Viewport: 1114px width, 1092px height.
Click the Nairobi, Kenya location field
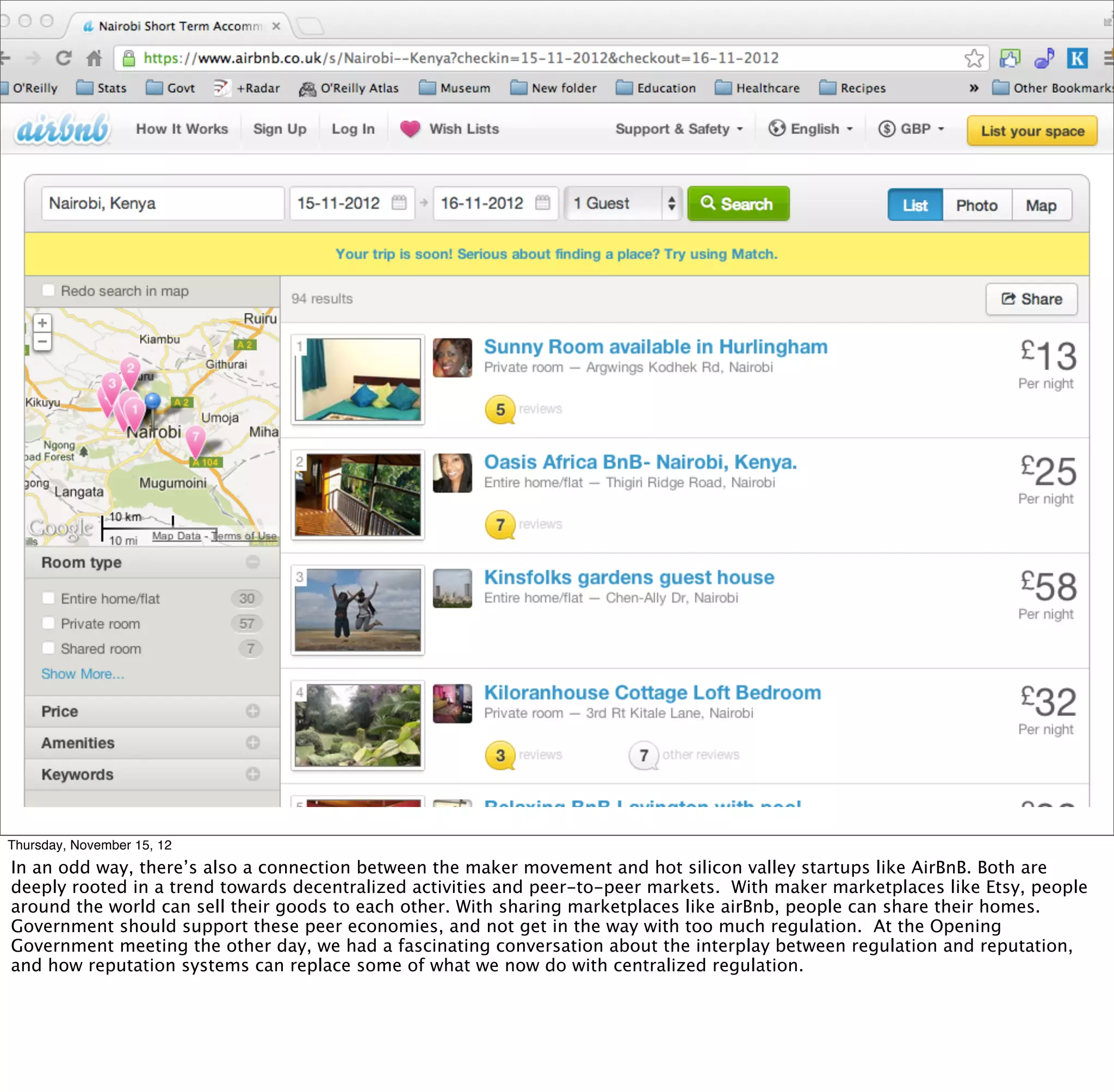click(162, 203)
